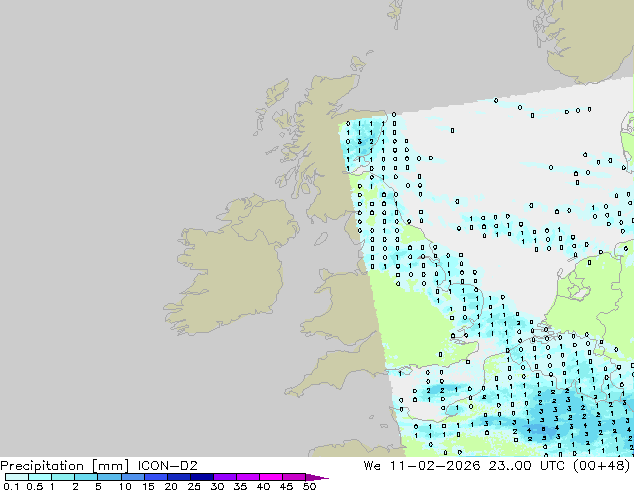The height and width of the screenshot is (490, 634).
Task: Click the 'ICON-D2' model label
Action: coord(167,466)
